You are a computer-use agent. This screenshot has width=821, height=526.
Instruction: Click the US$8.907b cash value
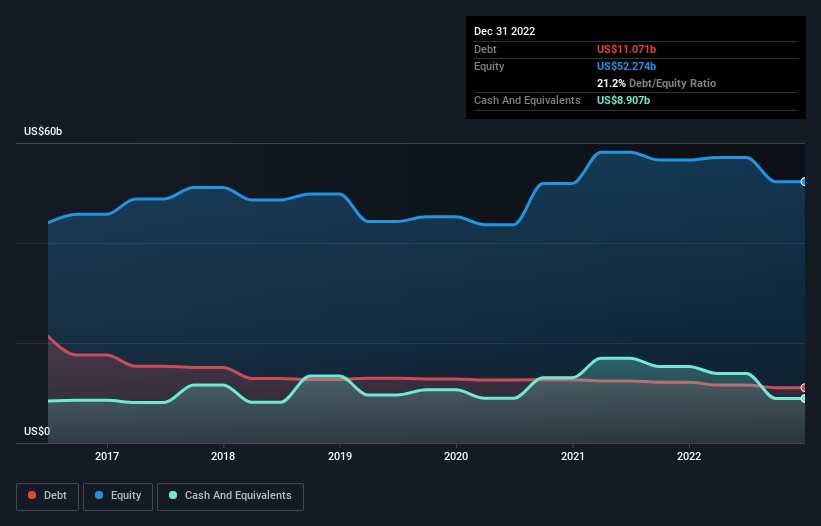click(x=624, y=100)
